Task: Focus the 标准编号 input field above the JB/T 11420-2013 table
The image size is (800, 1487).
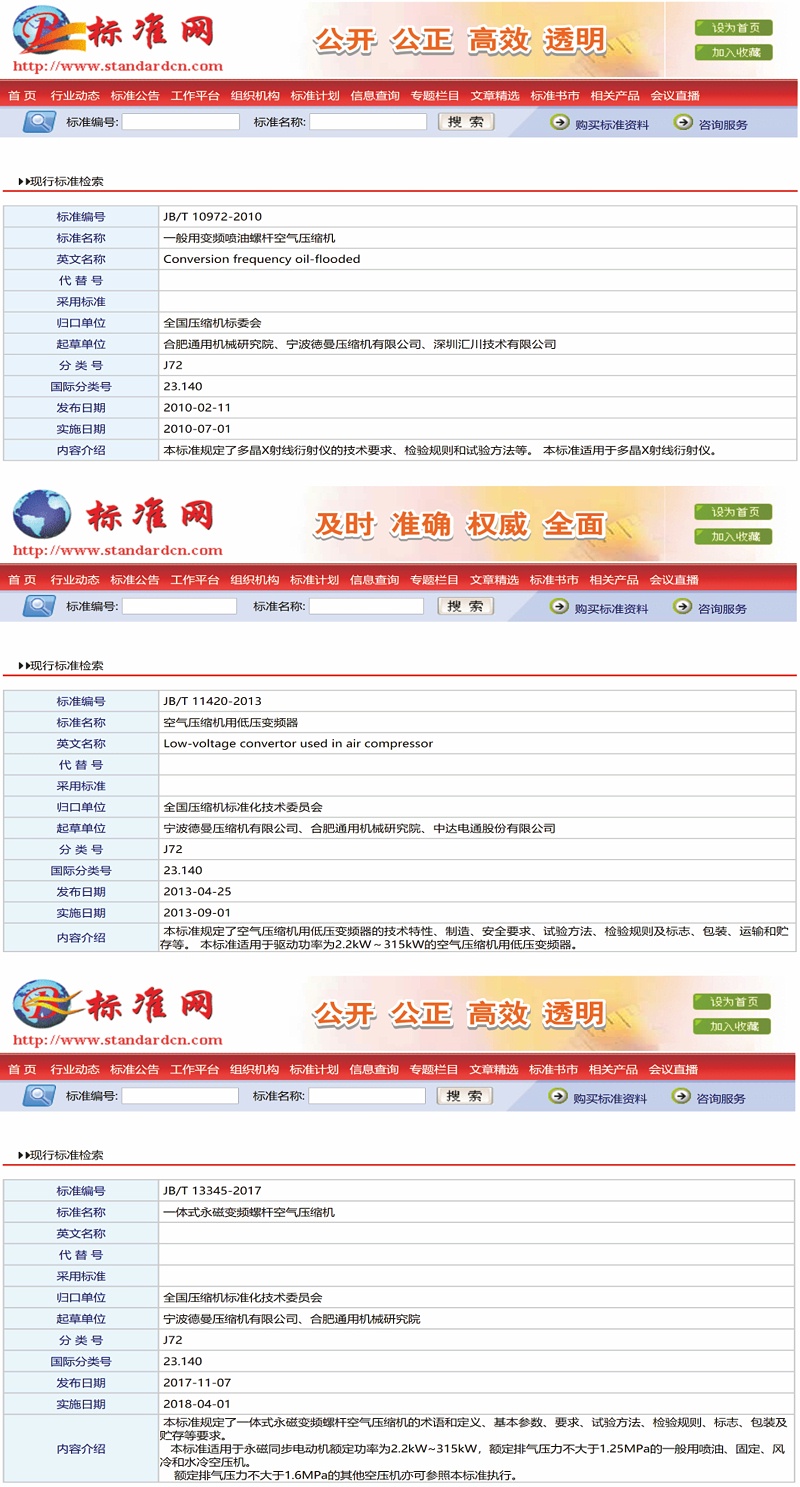Action: [x=179, y=606]
